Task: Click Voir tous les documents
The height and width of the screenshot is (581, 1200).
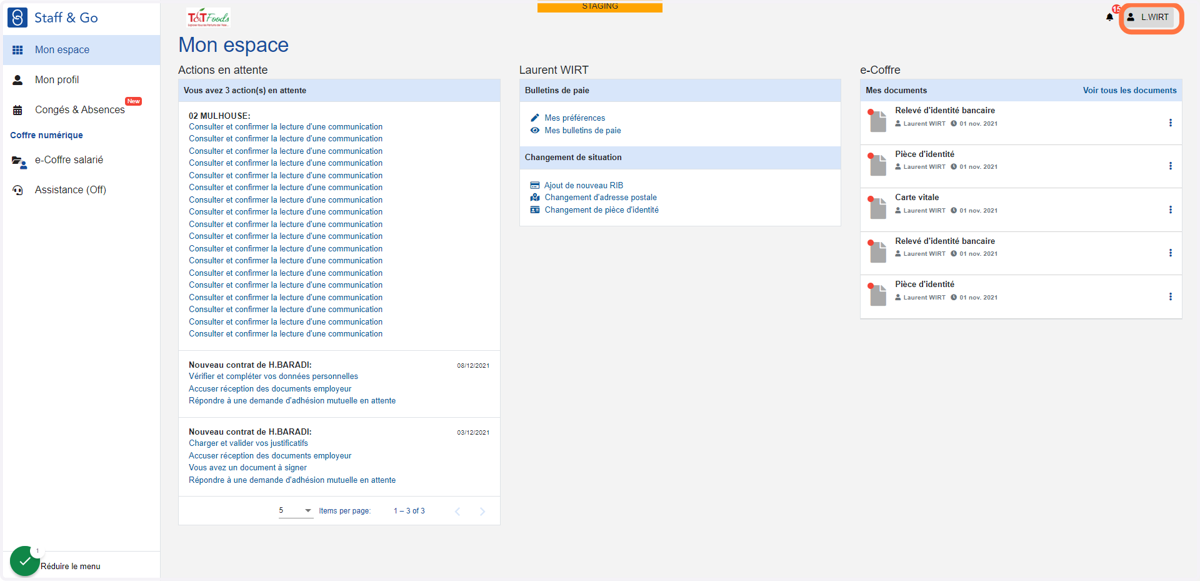Action: coord(1130,90)
